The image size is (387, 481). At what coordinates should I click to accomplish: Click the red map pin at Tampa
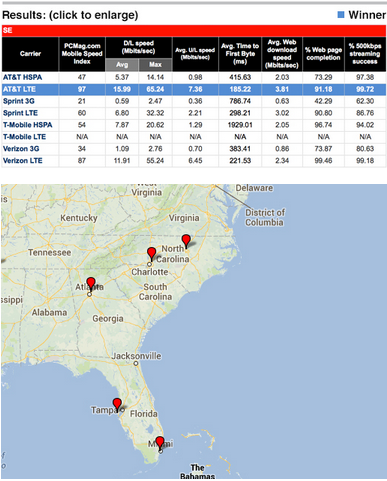117,404
